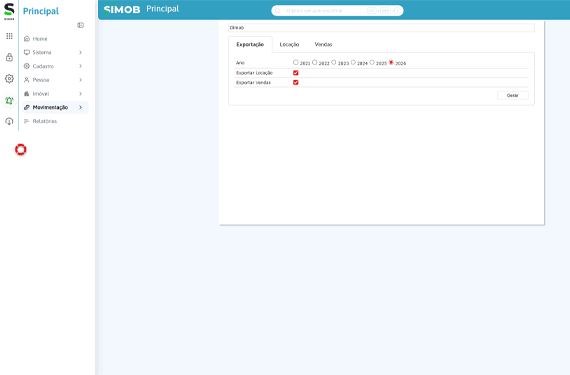Open Sistema menu item

click(x=55, y=52)
